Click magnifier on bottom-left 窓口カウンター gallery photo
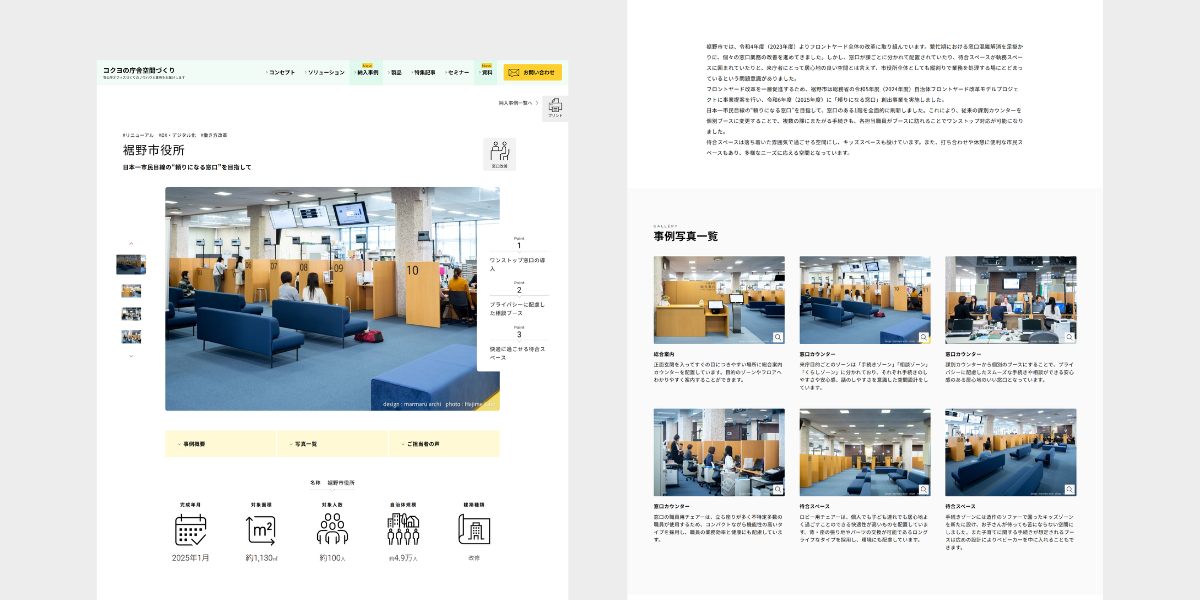The width and height of the screenshot is (1200, 600). coord(778,489)
